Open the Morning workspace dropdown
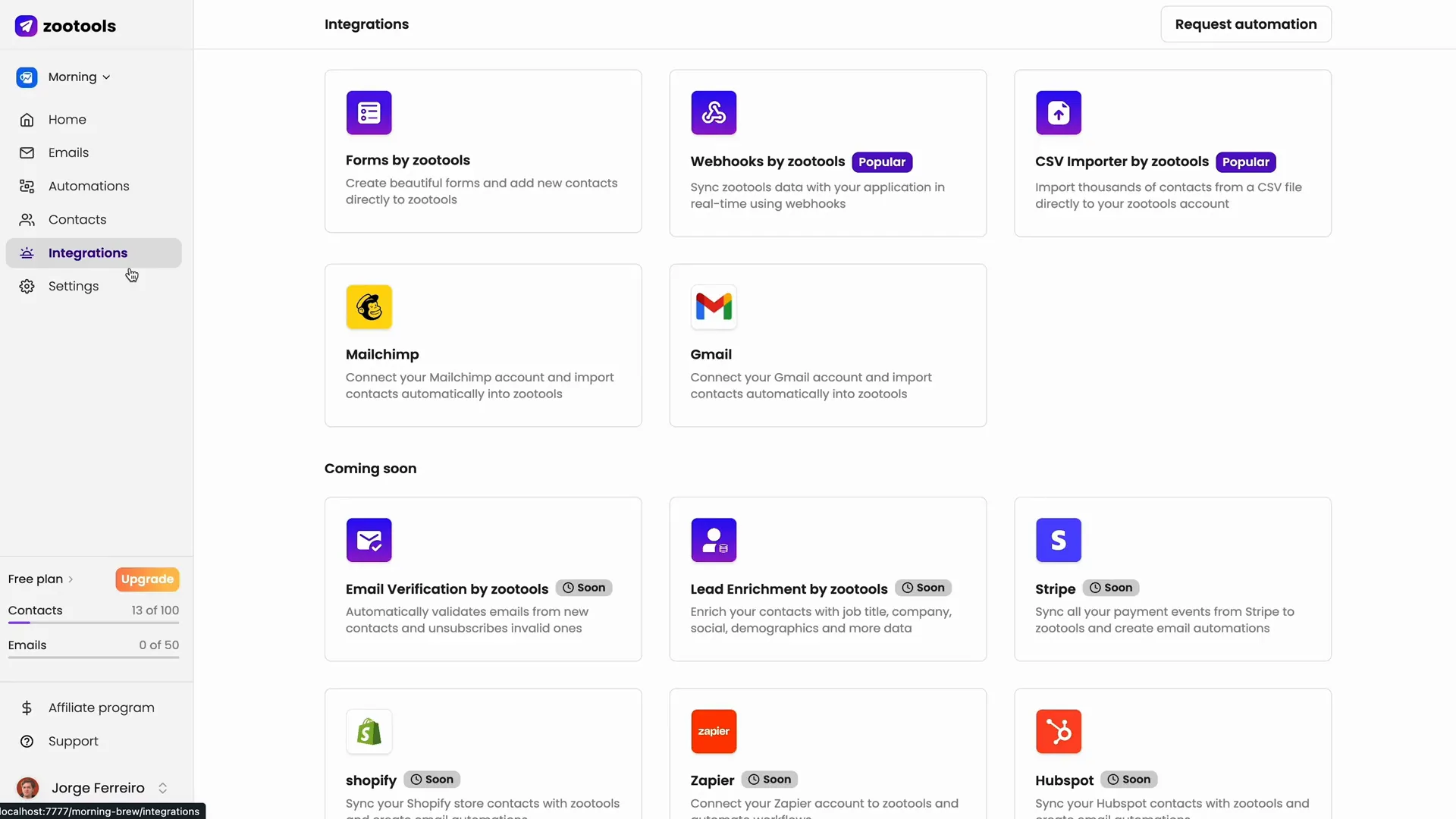 click(80, 77)
